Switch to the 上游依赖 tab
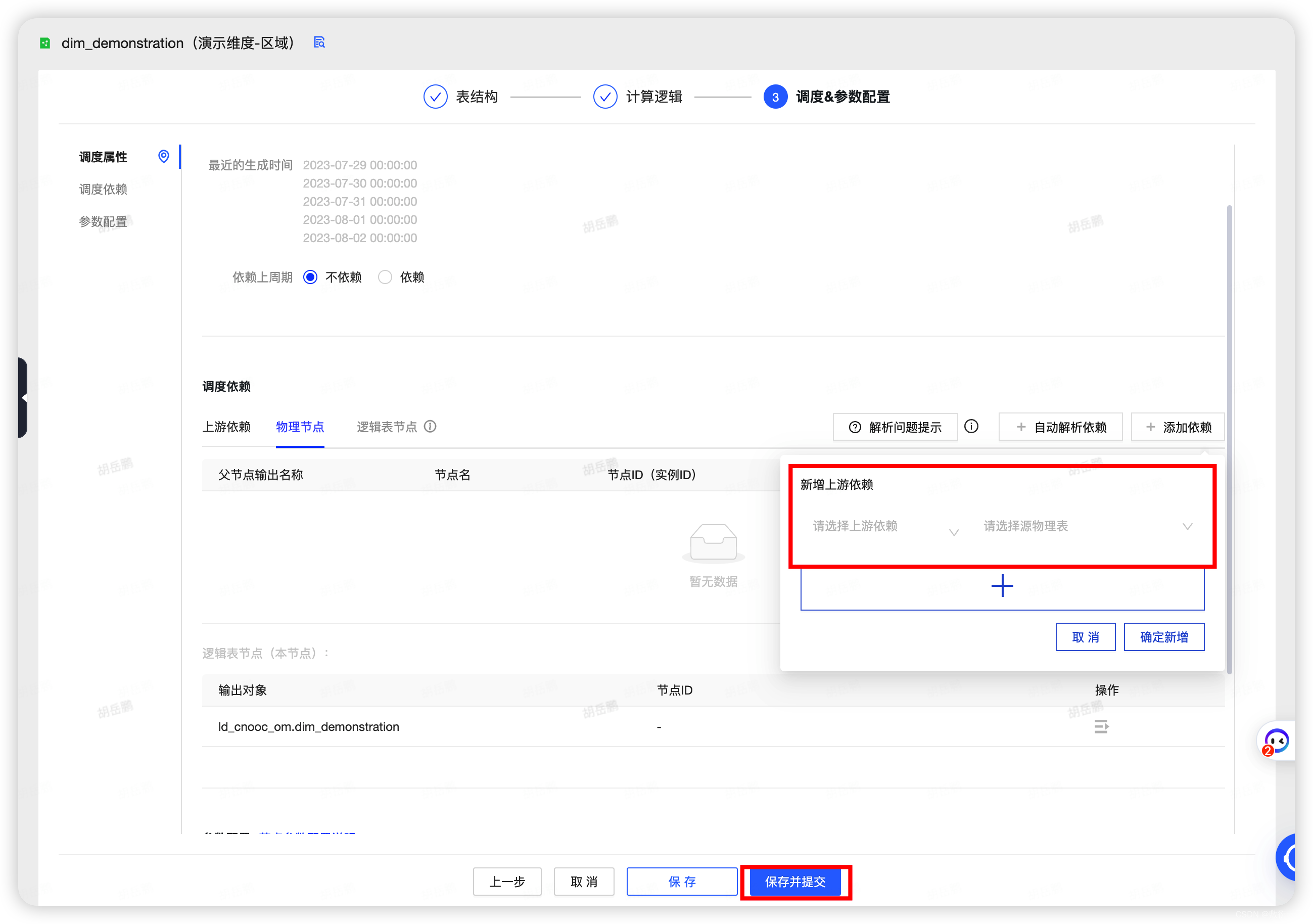 (x=226, y=427)
